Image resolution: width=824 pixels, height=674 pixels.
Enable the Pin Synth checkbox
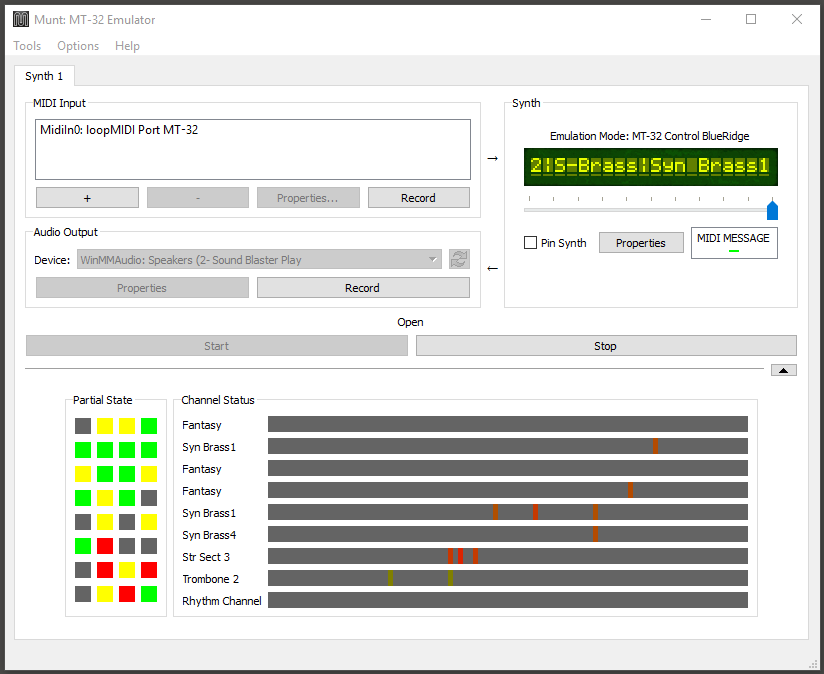(531, 243)
